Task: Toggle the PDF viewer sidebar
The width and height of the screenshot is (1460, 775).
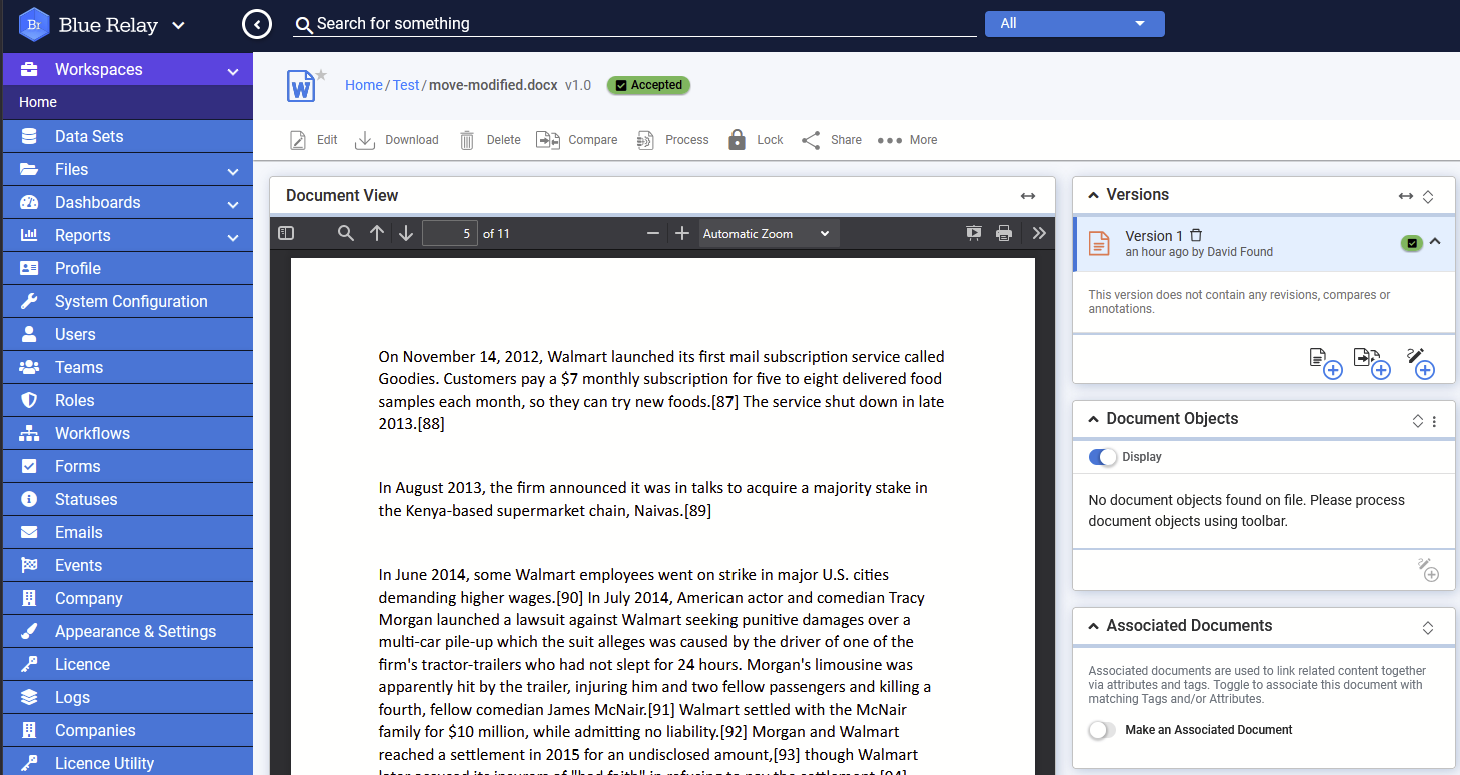Action: coord(286,233)
